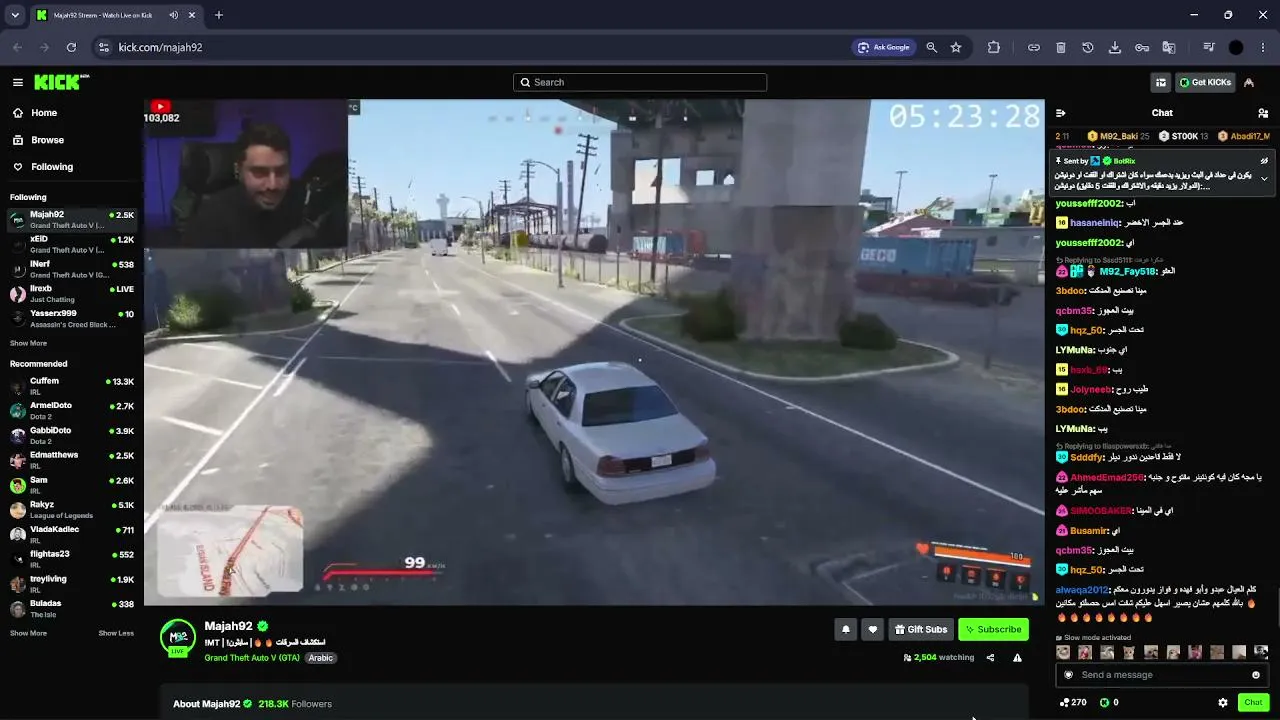Open the Grand Theft Auto V (GTA) category link
Image resolution: width=1280 pixels, height=720 pixels.
click(252, 658)
